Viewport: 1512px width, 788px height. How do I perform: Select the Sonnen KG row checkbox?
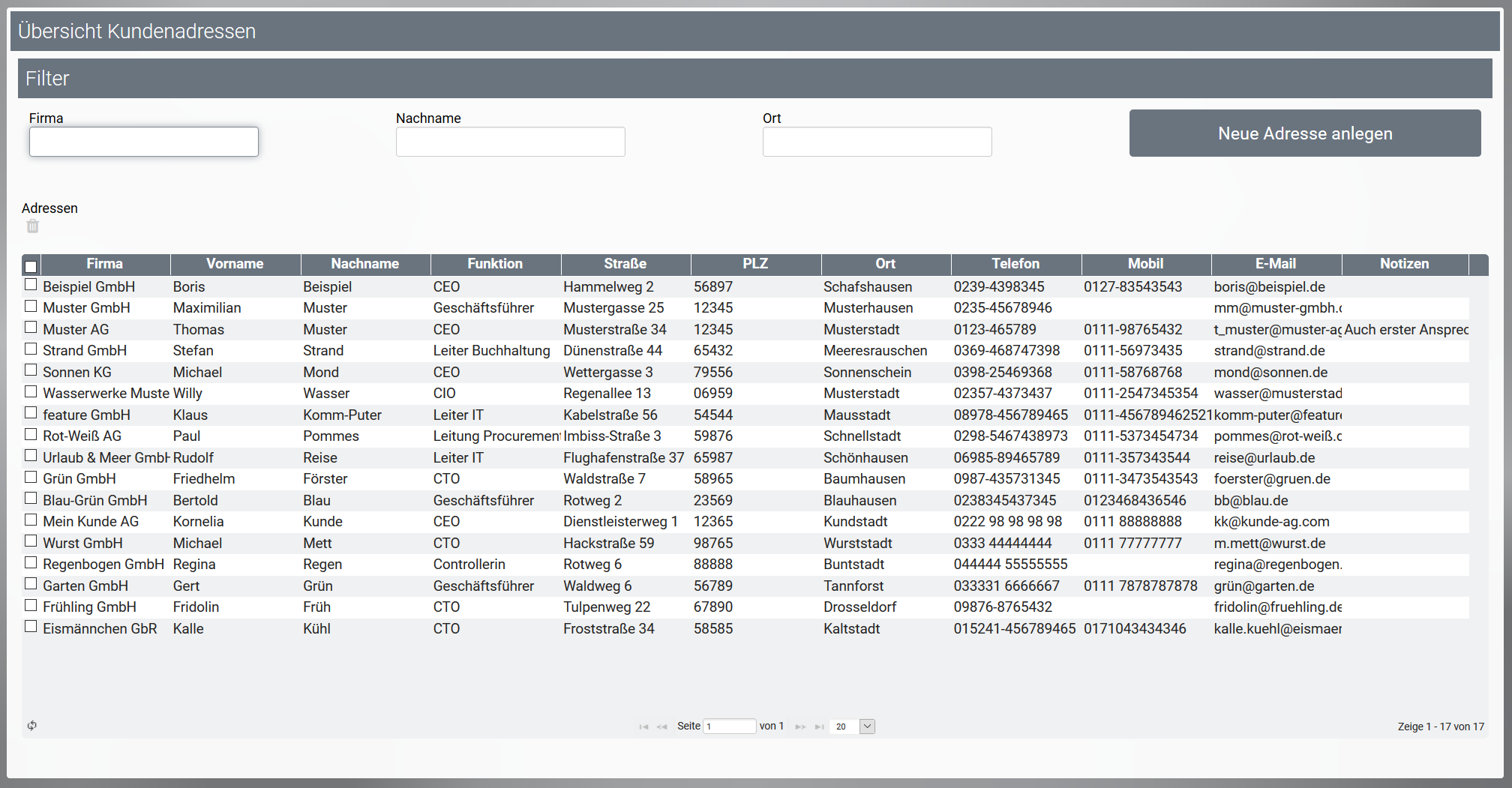31,370
